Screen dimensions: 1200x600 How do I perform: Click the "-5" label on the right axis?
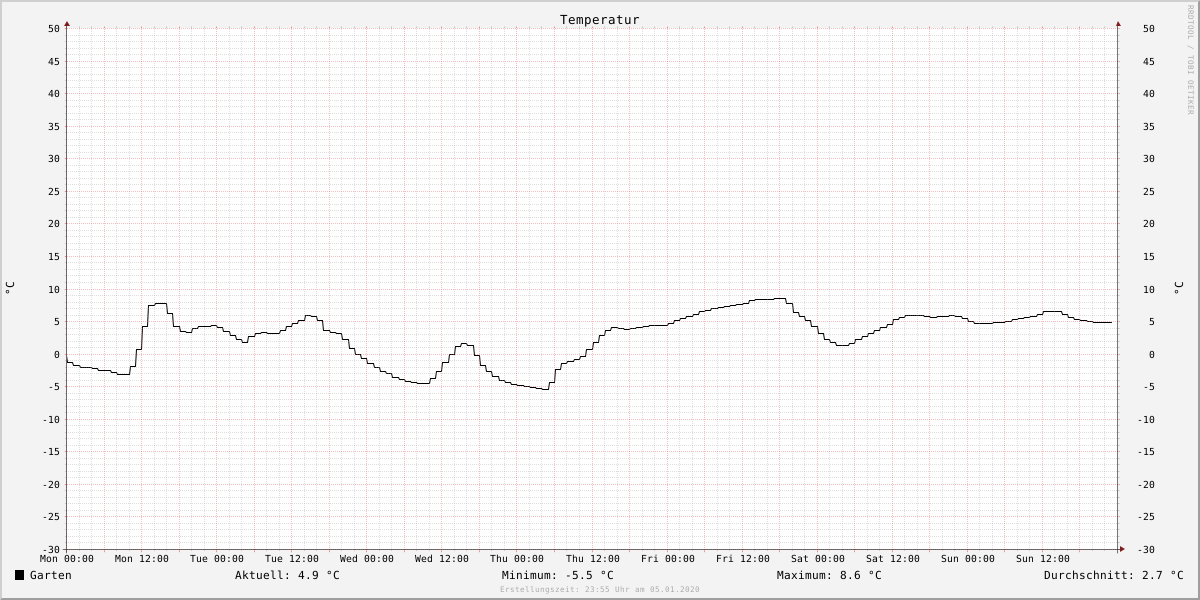click(1148, 386)
